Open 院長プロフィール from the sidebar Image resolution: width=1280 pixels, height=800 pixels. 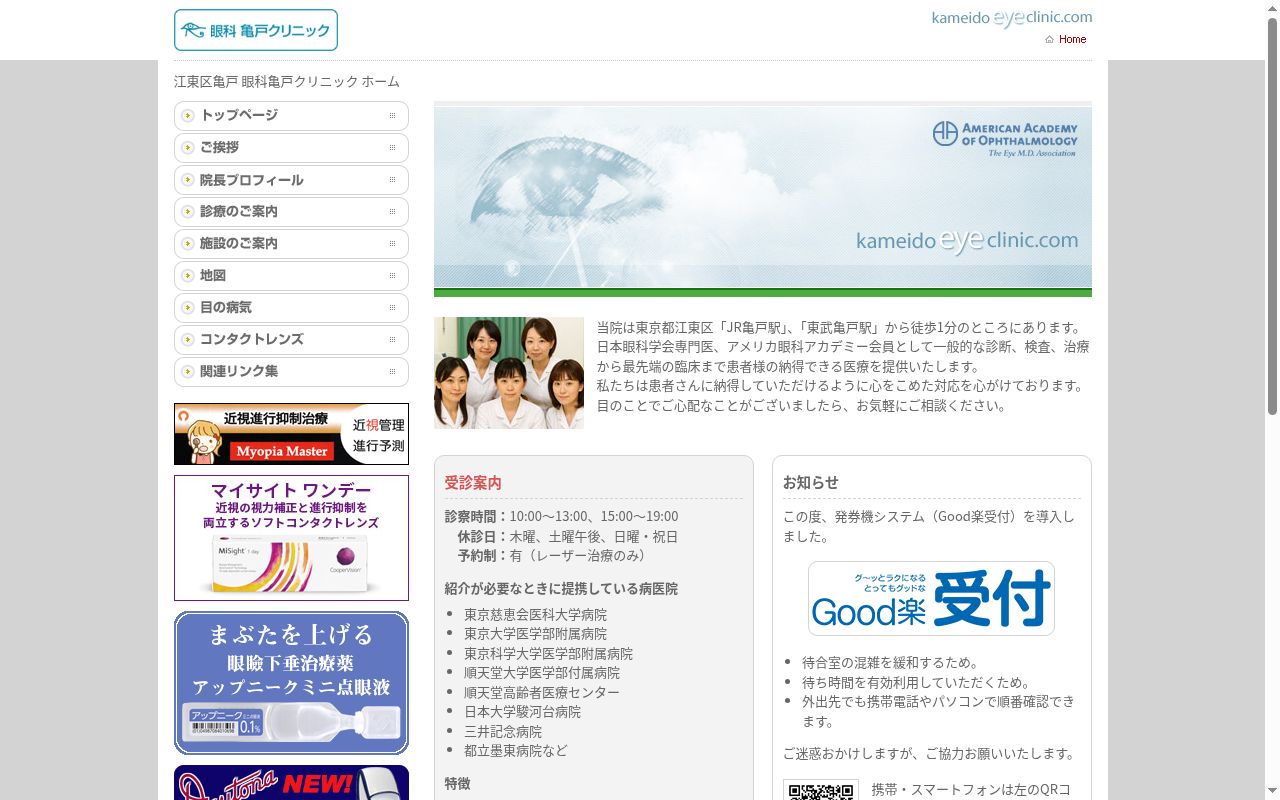[x=291, y=180]
